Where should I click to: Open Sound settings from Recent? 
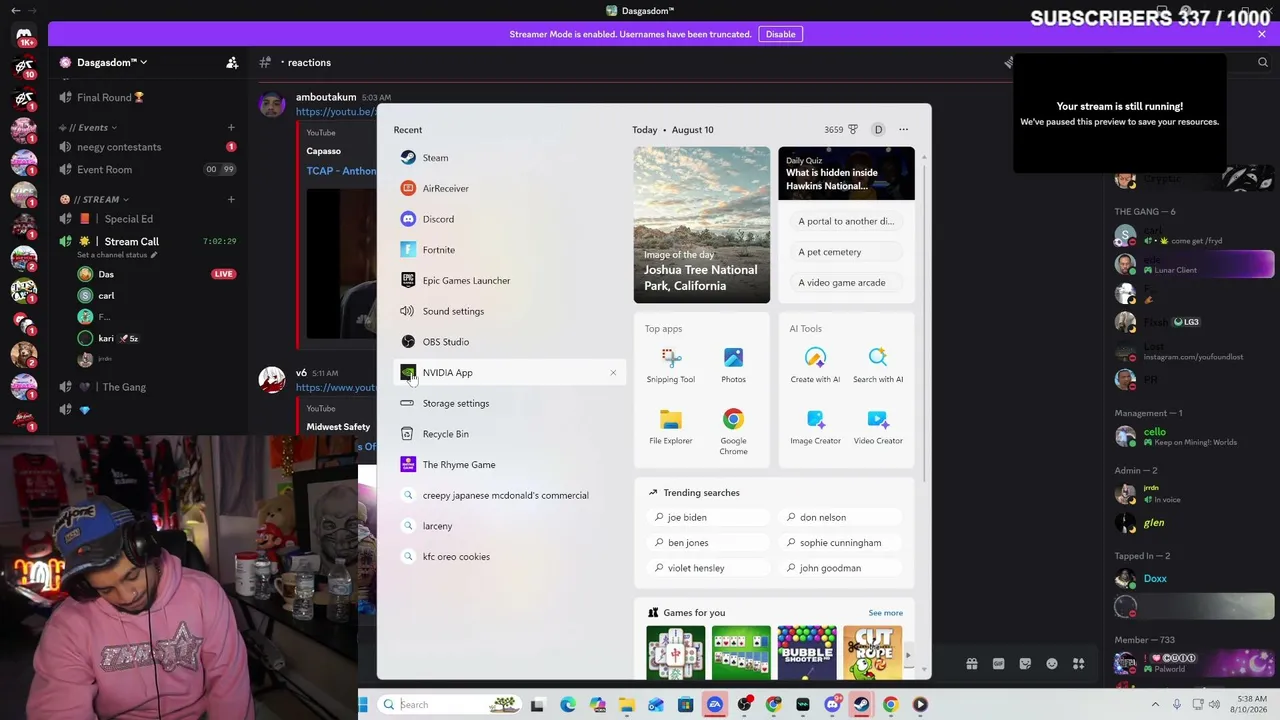(510, 311)
